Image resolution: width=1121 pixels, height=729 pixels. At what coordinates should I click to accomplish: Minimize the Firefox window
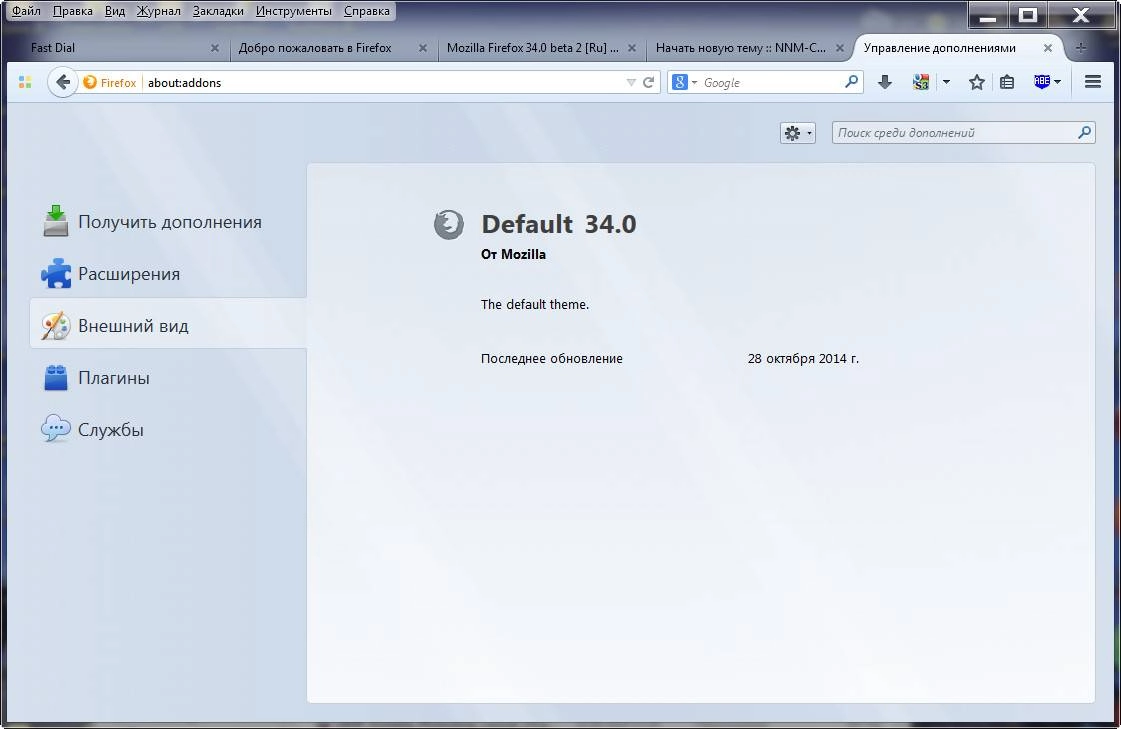click(x=988, y=14)
